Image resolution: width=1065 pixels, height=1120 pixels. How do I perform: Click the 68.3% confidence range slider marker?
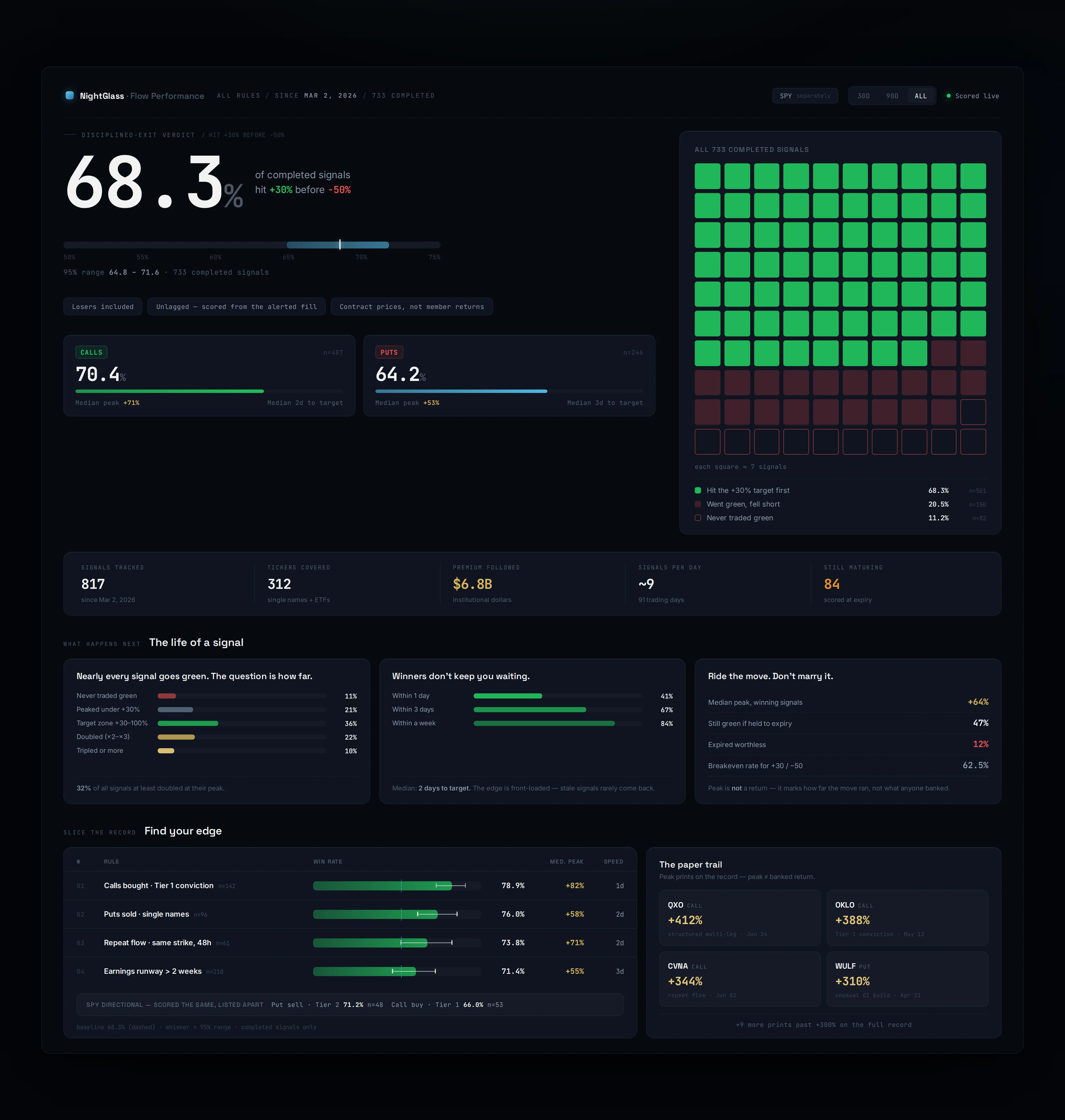pyautogui.click(x=339, y=244)
